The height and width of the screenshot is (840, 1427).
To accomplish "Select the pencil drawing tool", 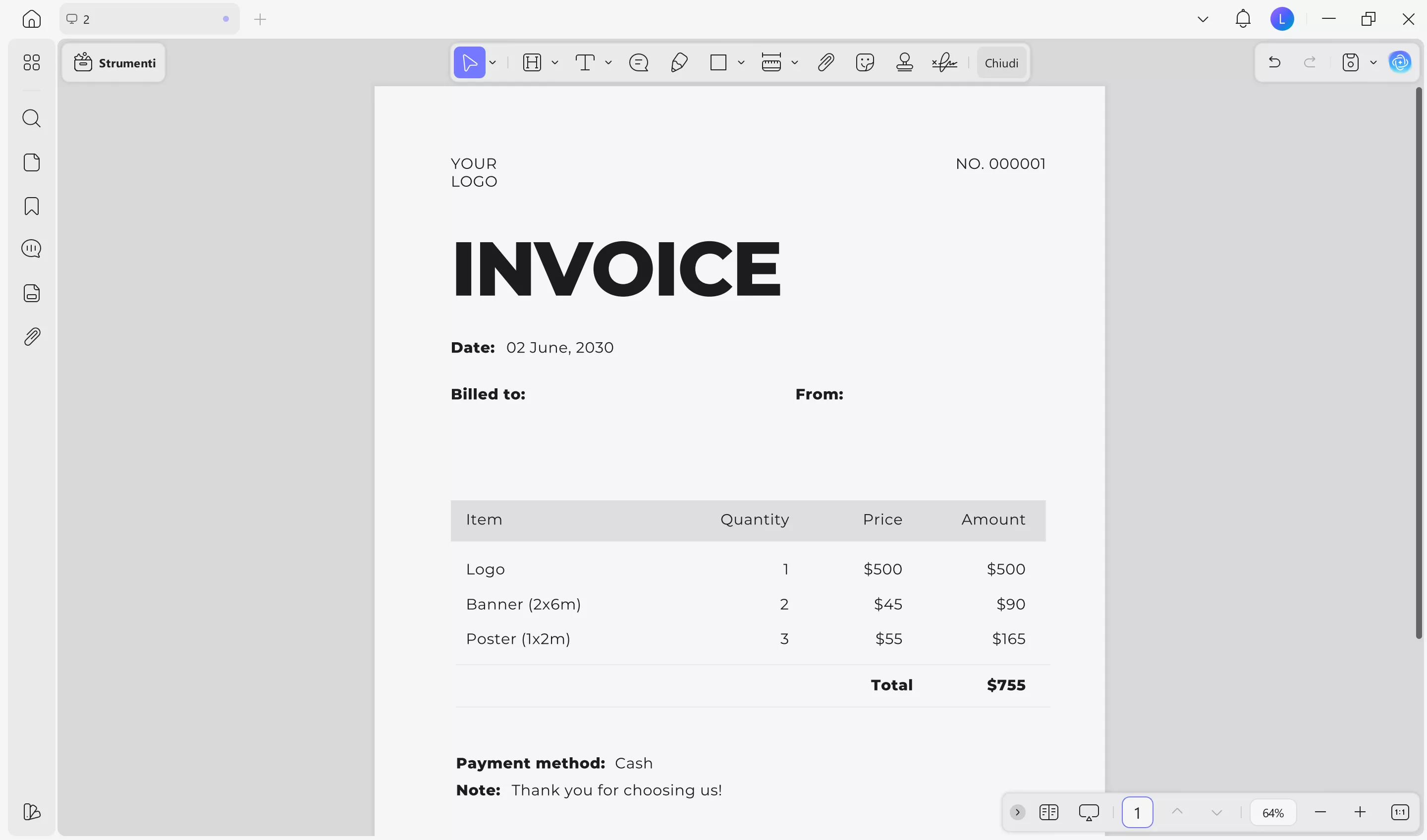I will click(679, 62).
